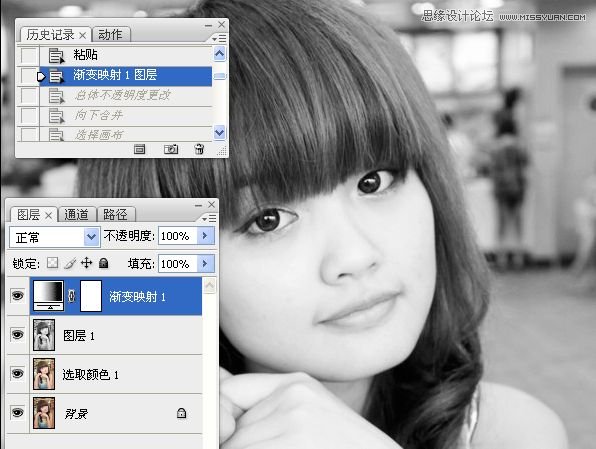Minimize the Layers panel
The image size is (596, 449).
[x=198, y=205]
